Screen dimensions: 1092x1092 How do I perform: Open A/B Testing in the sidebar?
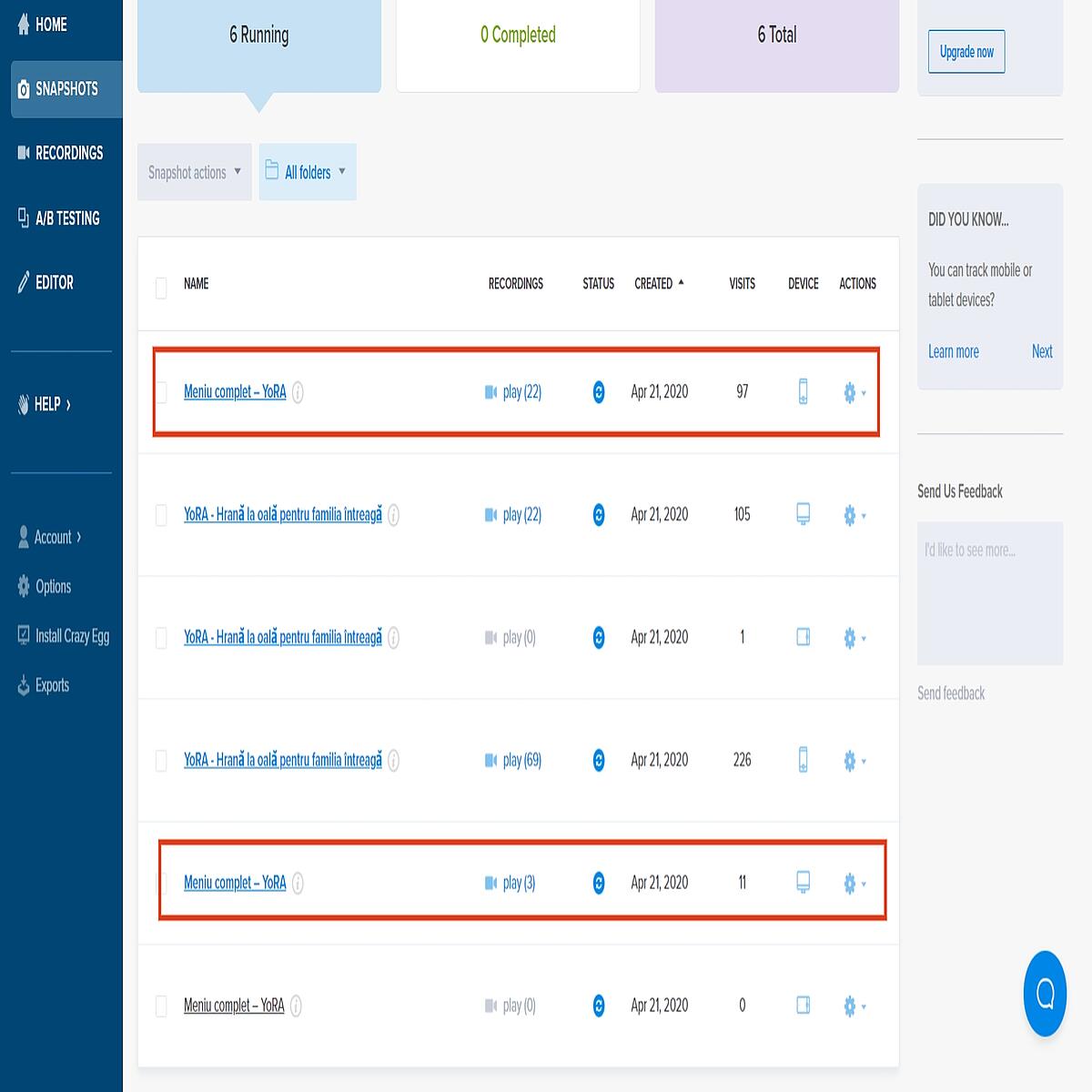[x=58, y=217]
